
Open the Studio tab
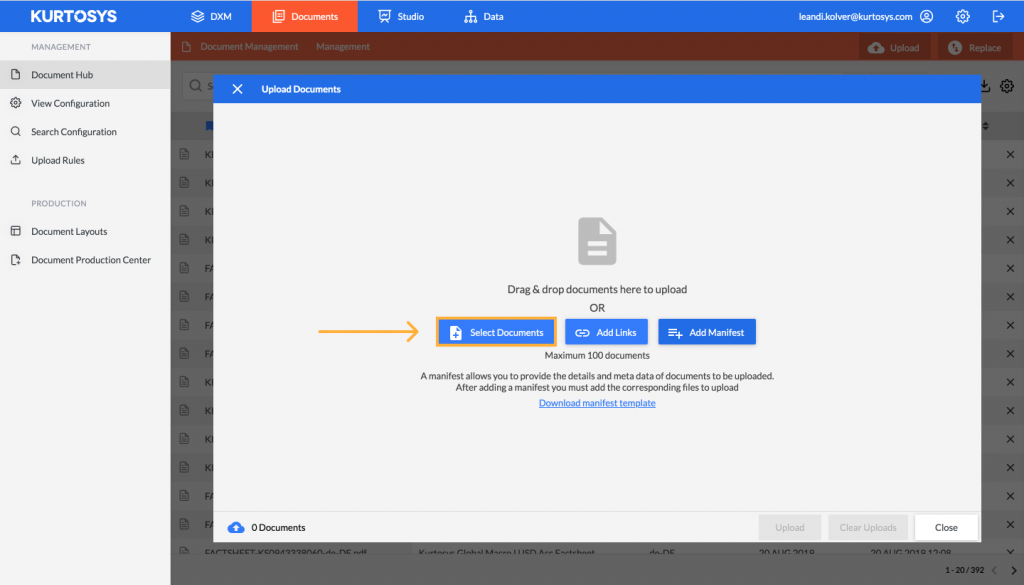pyautogui.click(x=401, y=16)
